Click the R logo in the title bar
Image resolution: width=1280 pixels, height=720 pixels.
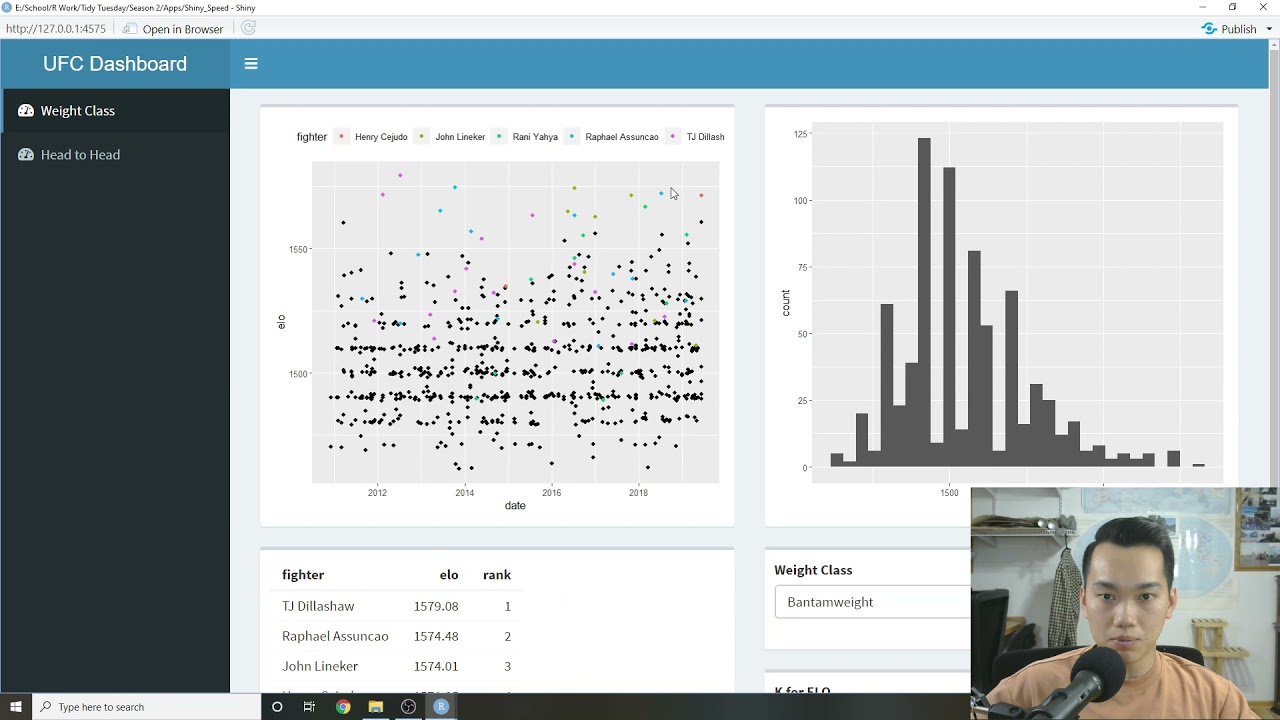(x=7, y=7)
